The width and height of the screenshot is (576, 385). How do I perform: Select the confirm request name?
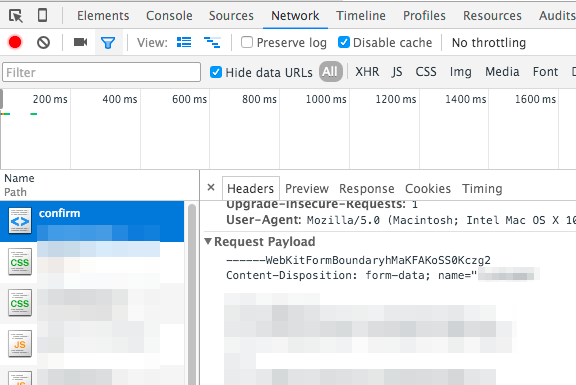click(x=59, y=213)
